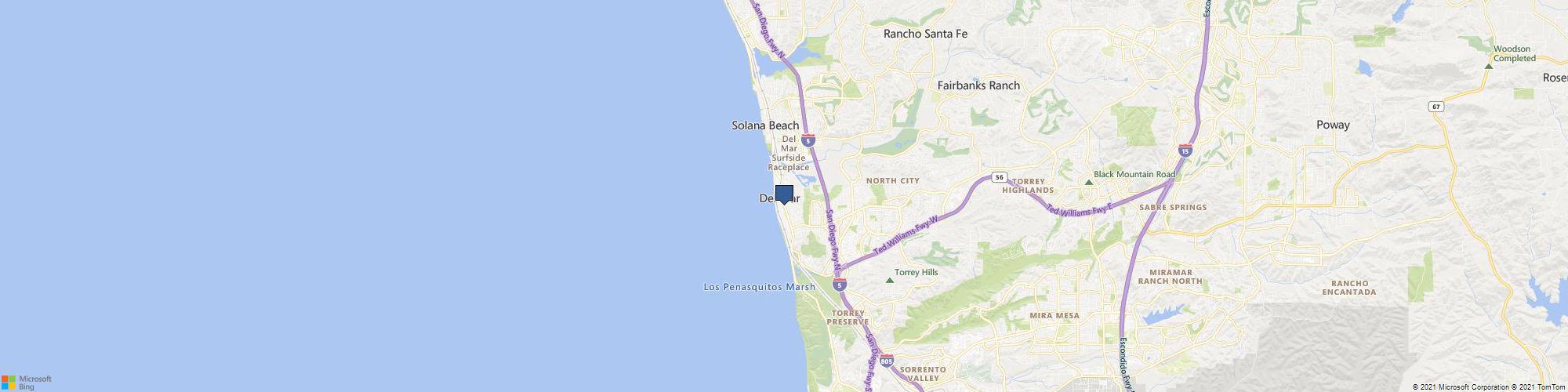Click the Rancho Santa Fe place label
Screen dimensions: 1568x392
pos(925,34)
